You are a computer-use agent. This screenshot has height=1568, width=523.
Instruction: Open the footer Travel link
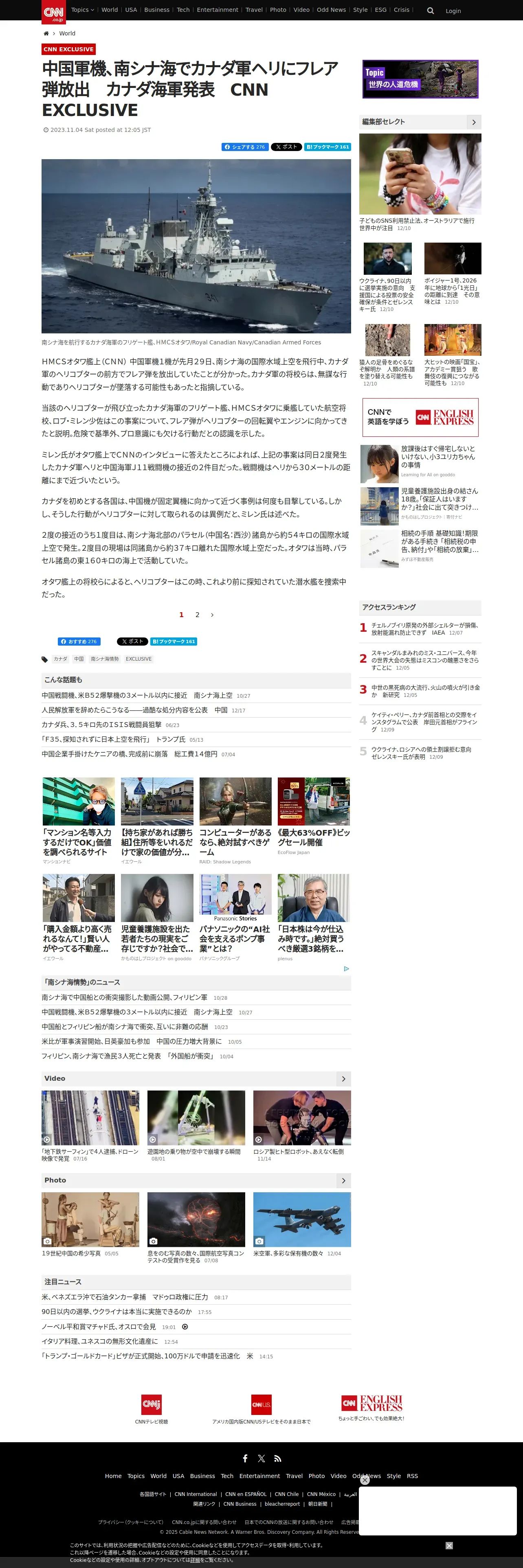click(294, 1476)
